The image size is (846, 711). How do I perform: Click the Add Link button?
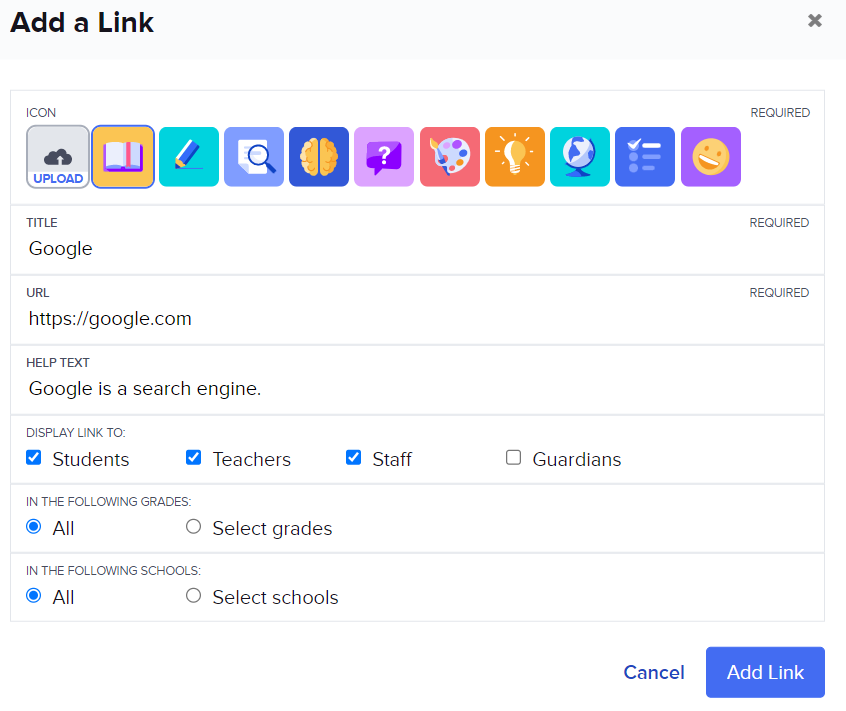[765, 672]
